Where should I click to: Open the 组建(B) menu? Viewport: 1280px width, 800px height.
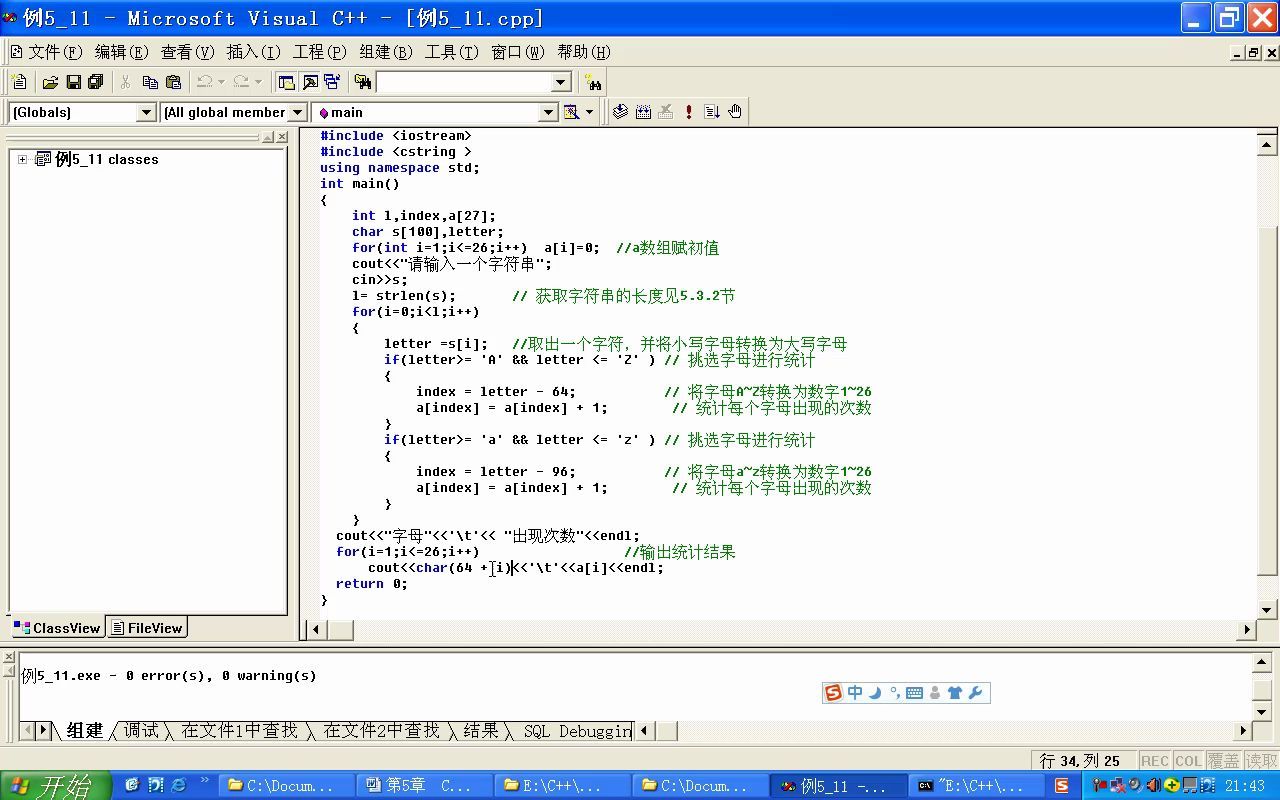pyautogui.click(x=386, y=52)
